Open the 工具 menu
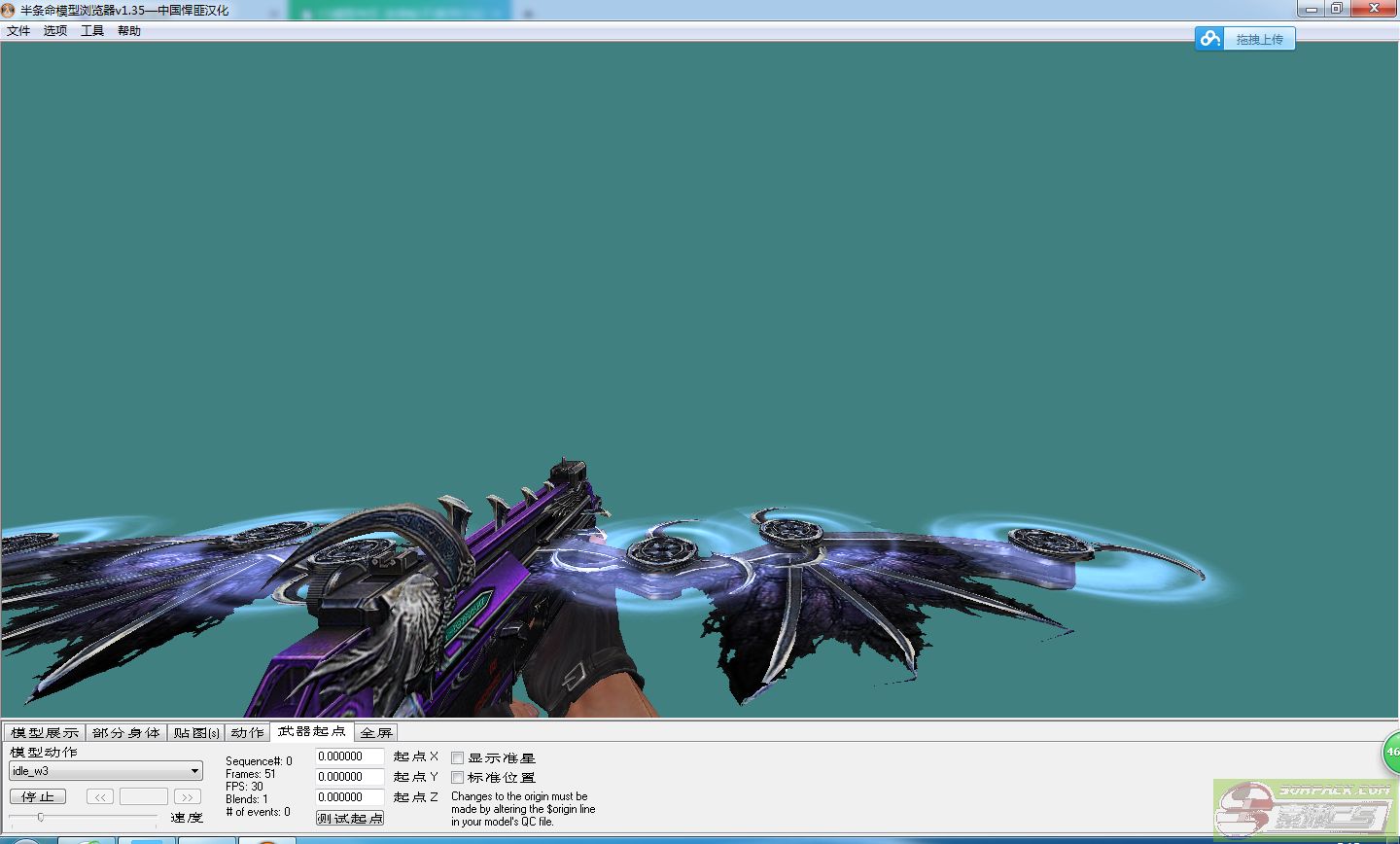 92,31
